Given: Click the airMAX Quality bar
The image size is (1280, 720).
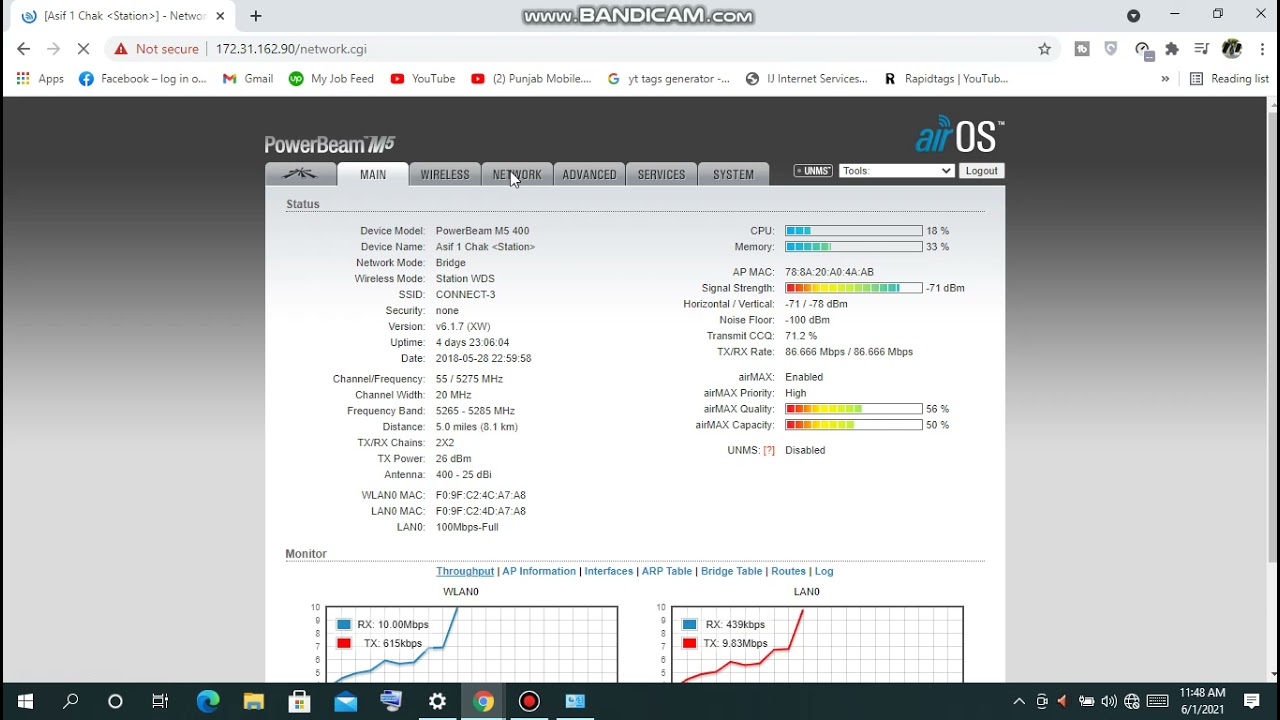Looking at the screenshot, I should pos(854,409).
